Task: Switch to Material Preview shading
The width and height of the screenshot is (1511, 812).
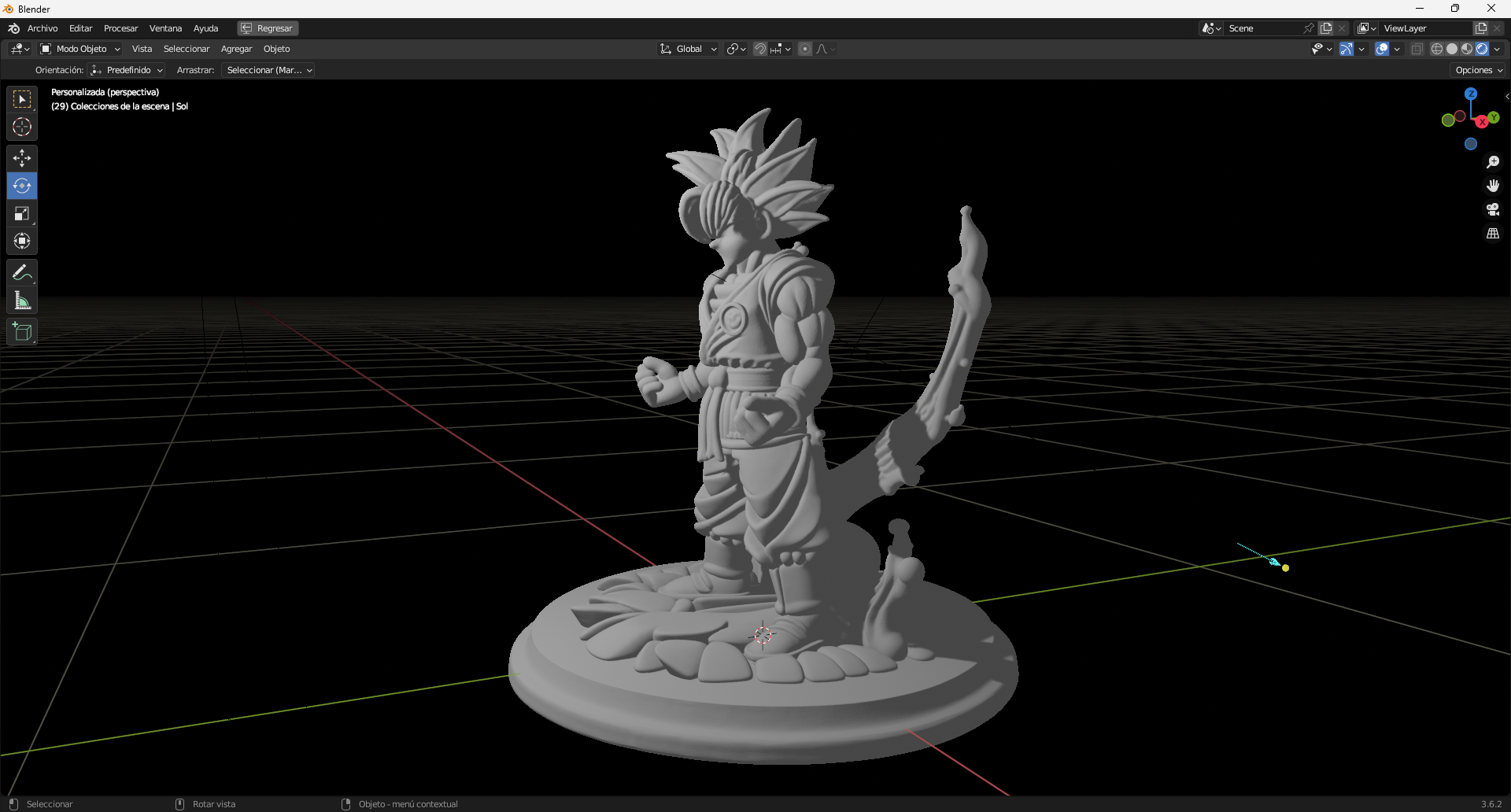Action: coord(1468,48)
